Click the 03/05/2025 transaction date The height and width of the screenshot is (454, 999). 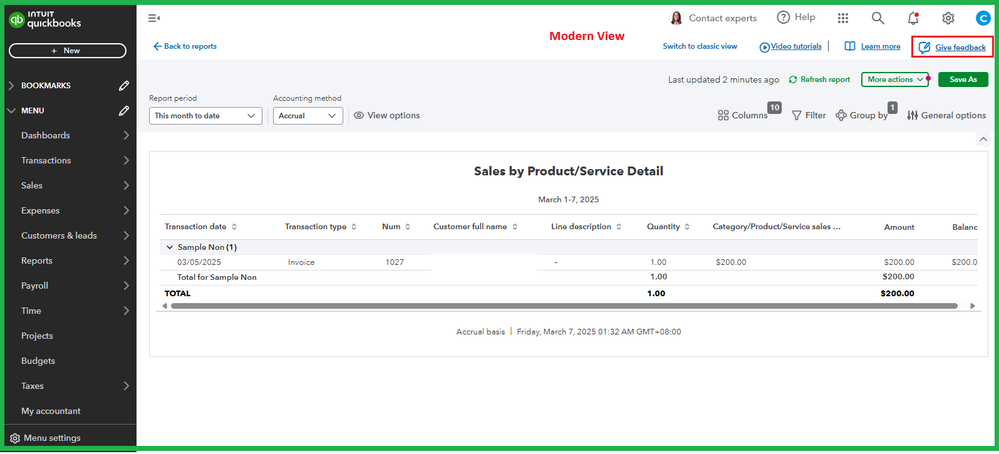199,262
